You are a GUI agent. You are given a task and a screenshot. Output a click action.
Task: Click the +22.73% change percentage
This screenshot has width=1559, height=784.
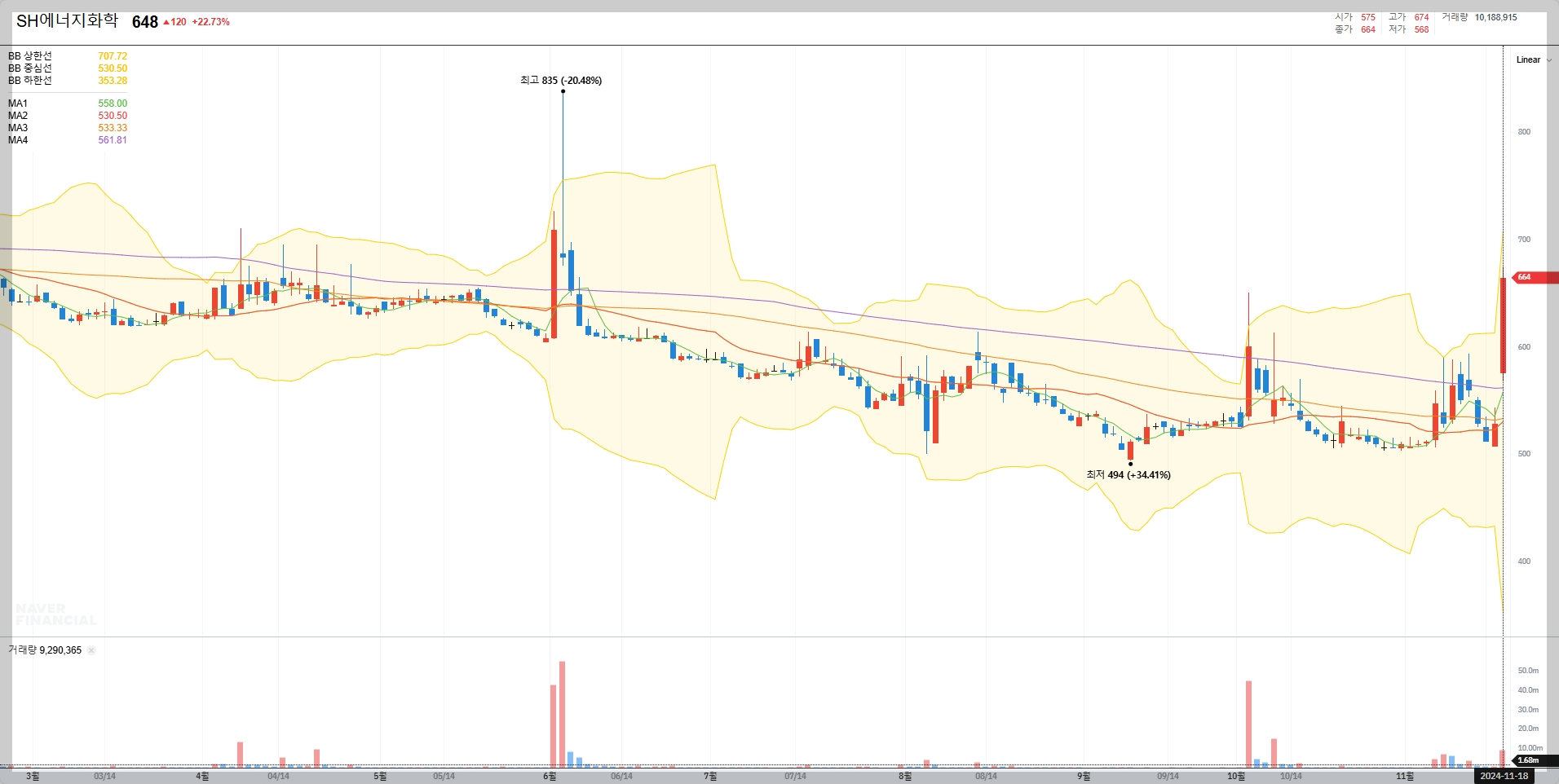[x=211, y=22]
